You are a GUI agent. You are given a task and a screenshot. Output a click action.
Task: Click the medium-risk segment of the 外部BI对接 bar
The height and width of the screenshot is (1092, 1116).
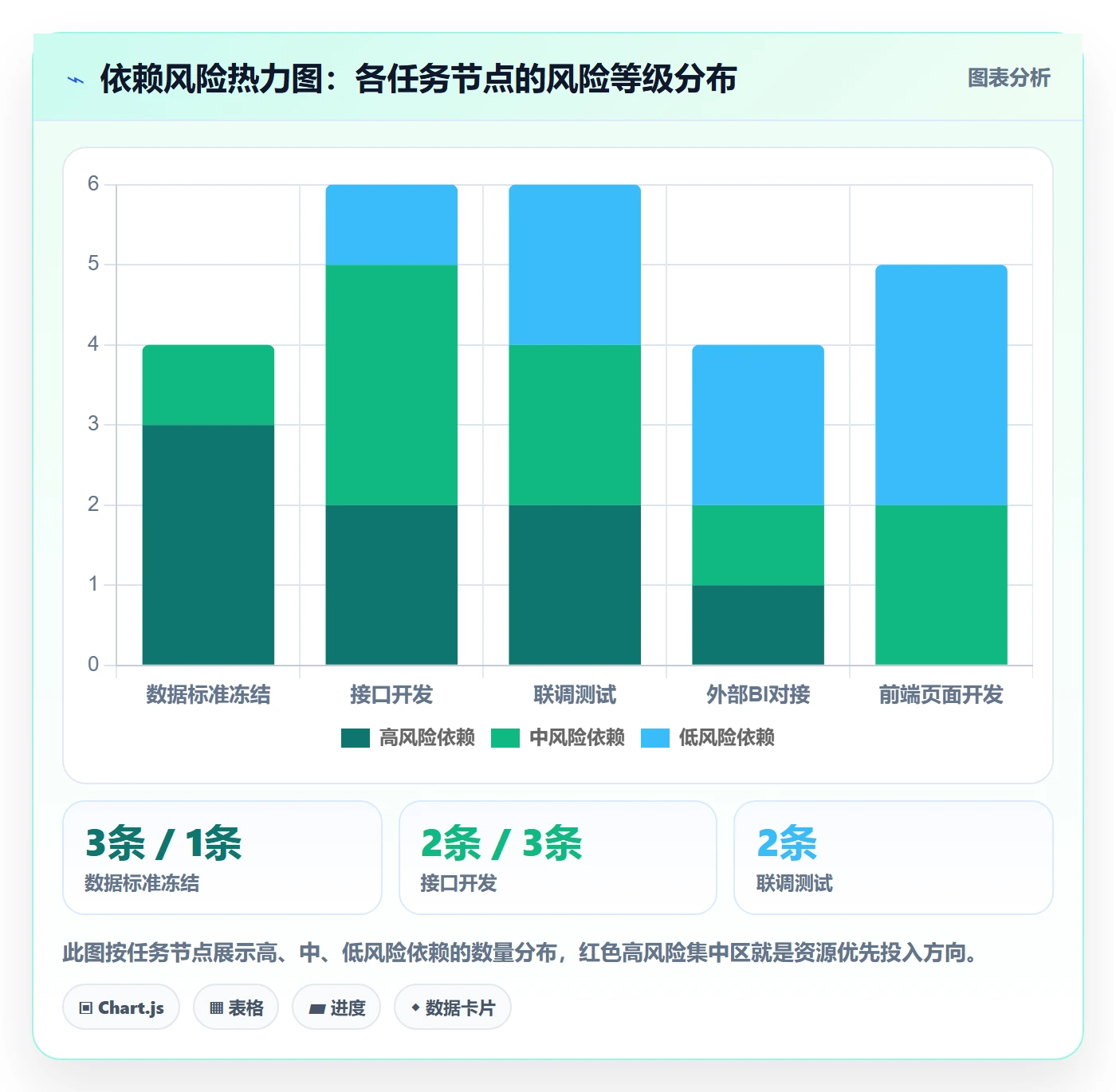[x=758, y=545]
